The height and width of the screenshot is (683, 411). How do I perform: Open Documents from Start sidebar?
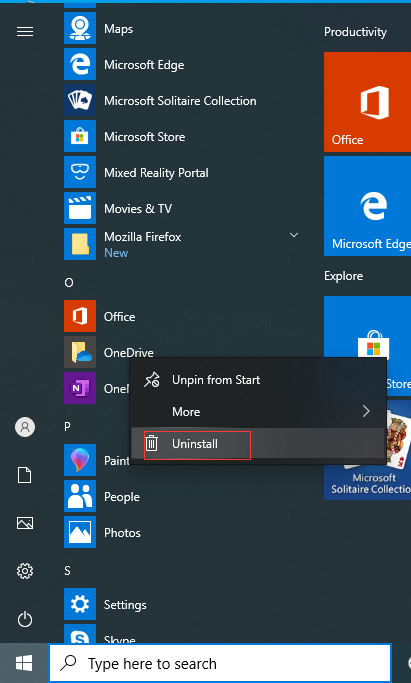[x=25, y=475]
